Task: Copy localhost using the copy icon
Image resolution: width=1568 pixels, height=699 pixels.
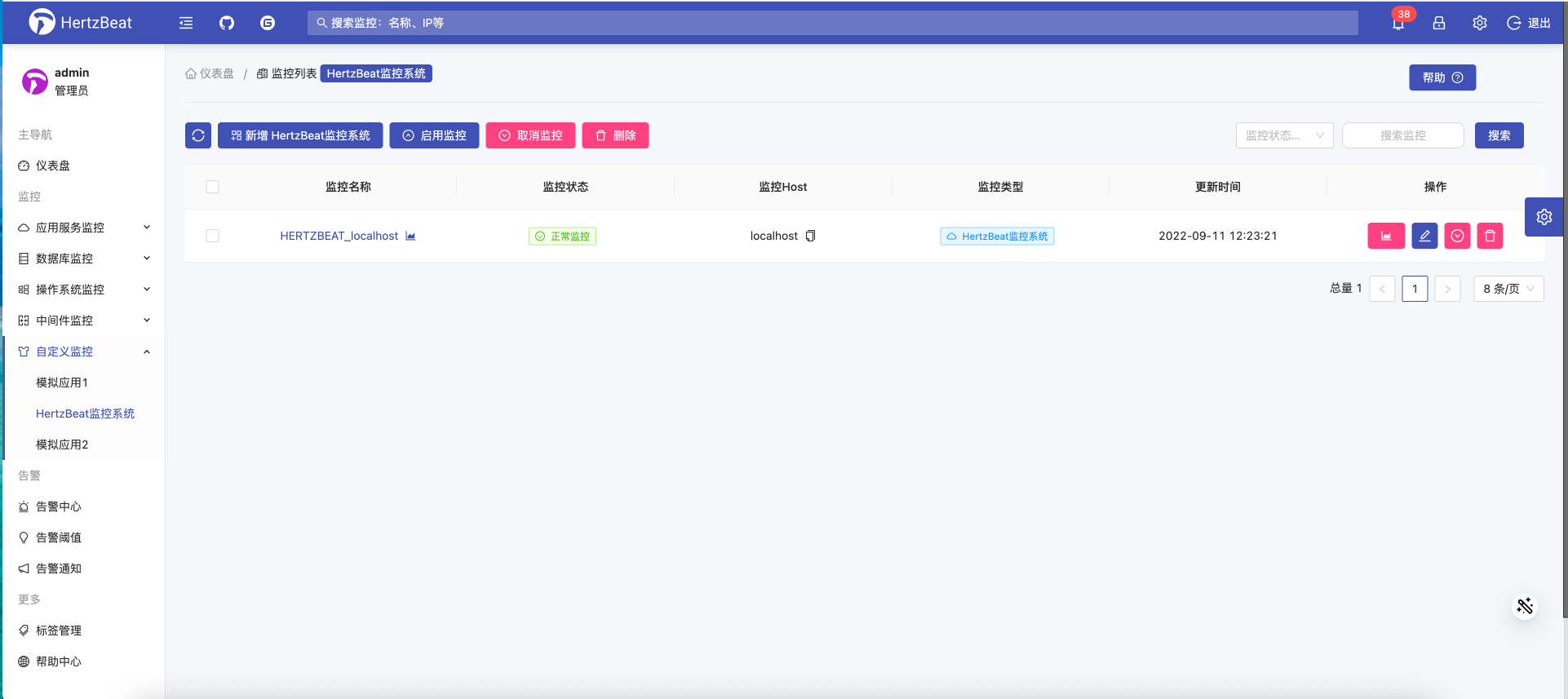Action: click(811, 236)
